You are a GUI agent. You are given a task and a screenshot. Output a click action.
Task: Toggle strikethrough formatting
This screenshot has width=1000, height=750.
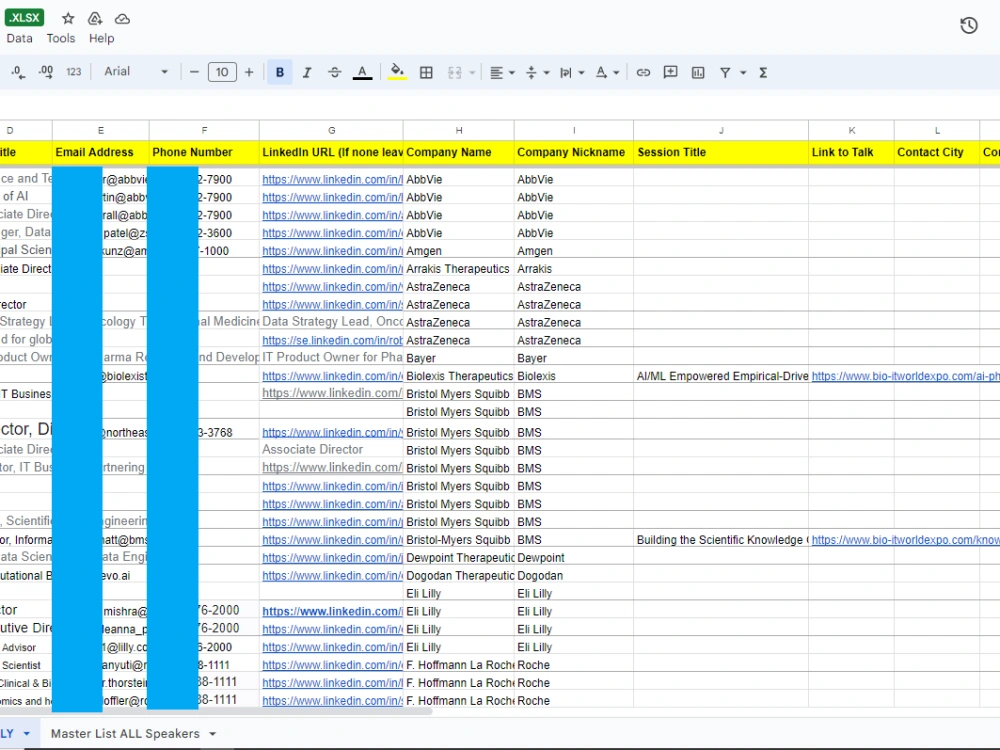coord(334,73)
